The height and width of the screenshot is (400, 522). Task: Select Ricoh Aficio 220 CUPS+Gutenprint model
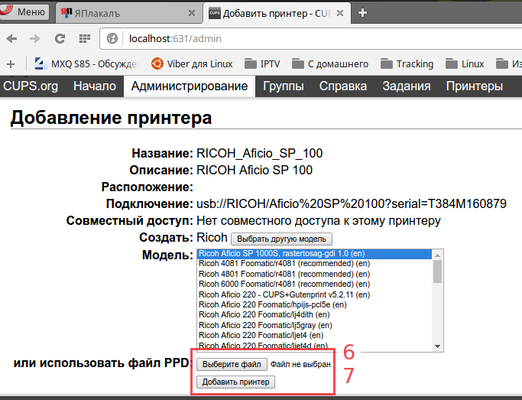point(315,295)
